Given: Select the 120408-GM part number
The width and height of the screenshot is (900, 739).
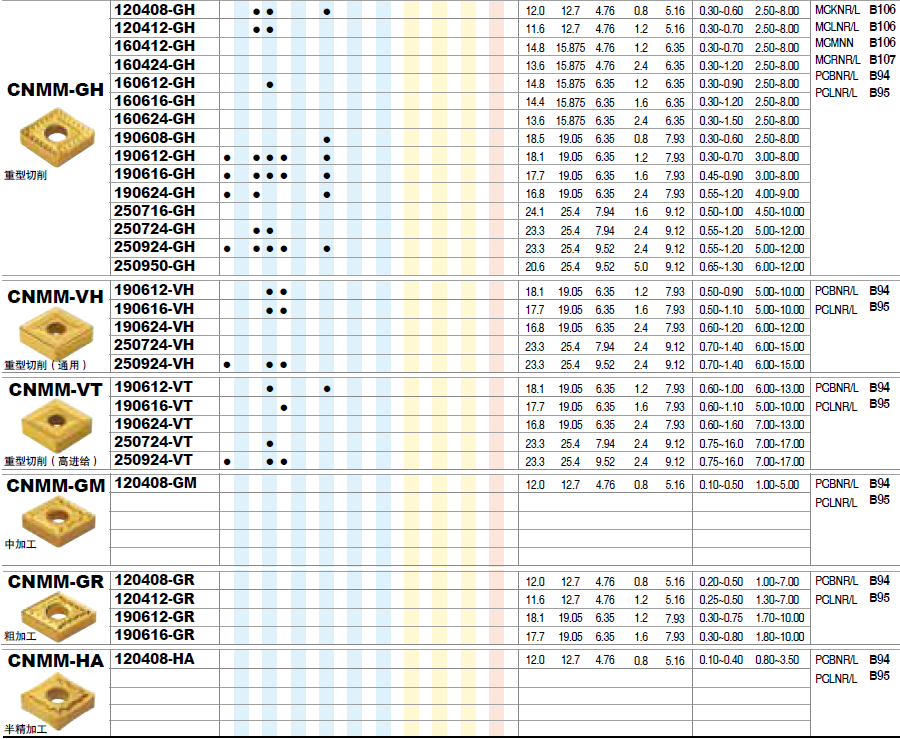Looking at the screenshot, I should coord(156,483).
